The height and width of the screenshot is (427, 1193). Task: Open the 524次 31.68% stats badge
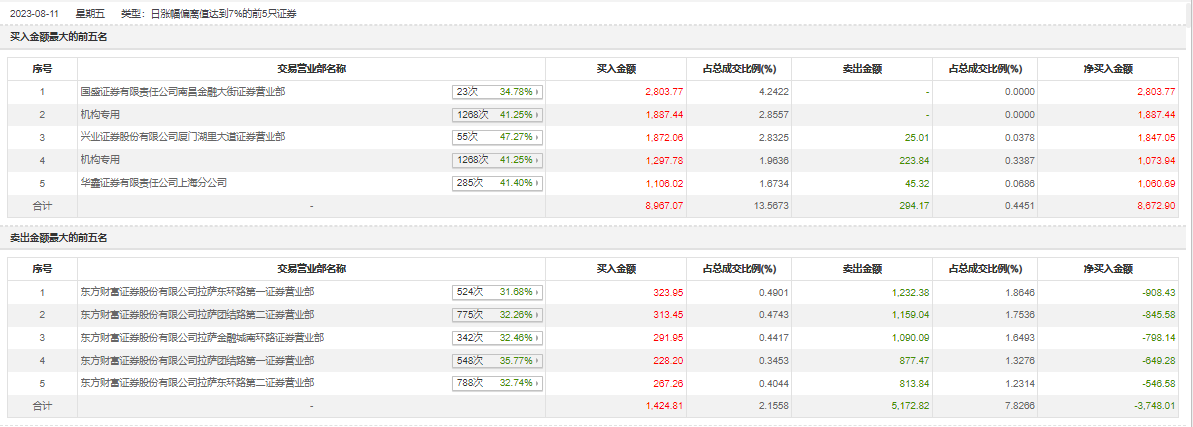click(497, 293)
